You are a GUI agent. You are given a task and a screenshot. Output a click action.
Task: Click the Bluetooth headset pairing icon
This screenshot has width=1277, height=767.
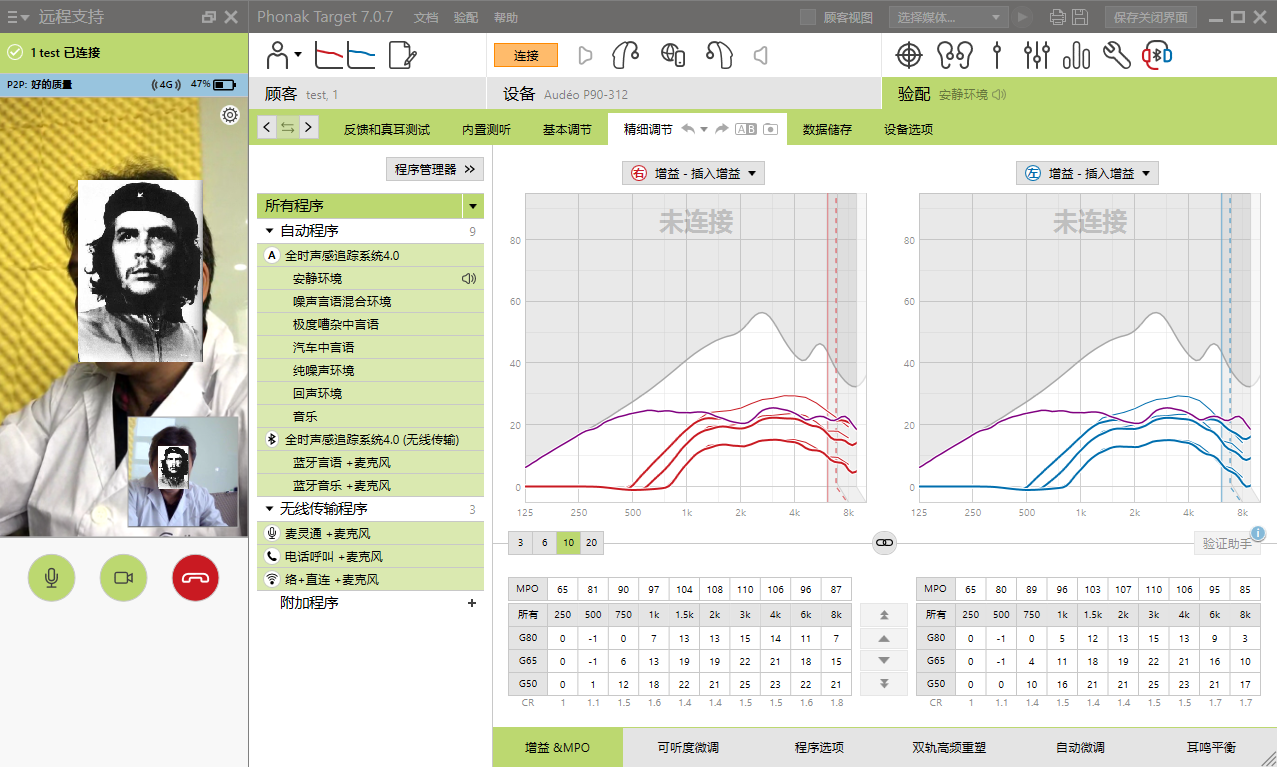tap(1157, 55)
